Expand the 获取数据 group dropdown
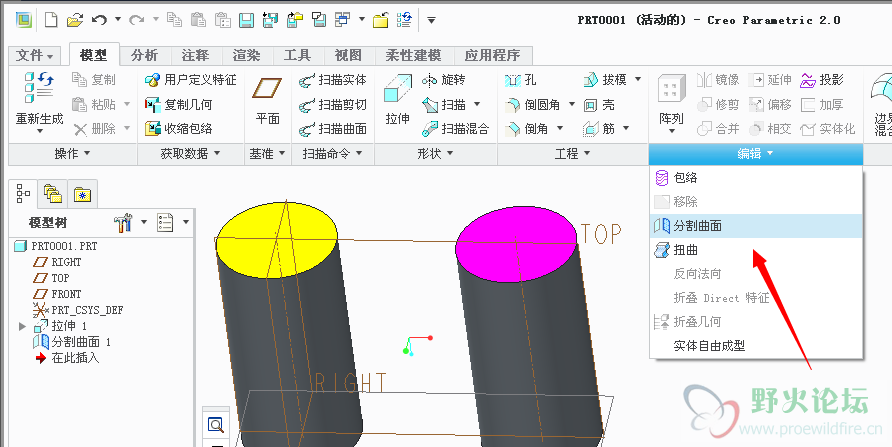 [x=190, y=154]
